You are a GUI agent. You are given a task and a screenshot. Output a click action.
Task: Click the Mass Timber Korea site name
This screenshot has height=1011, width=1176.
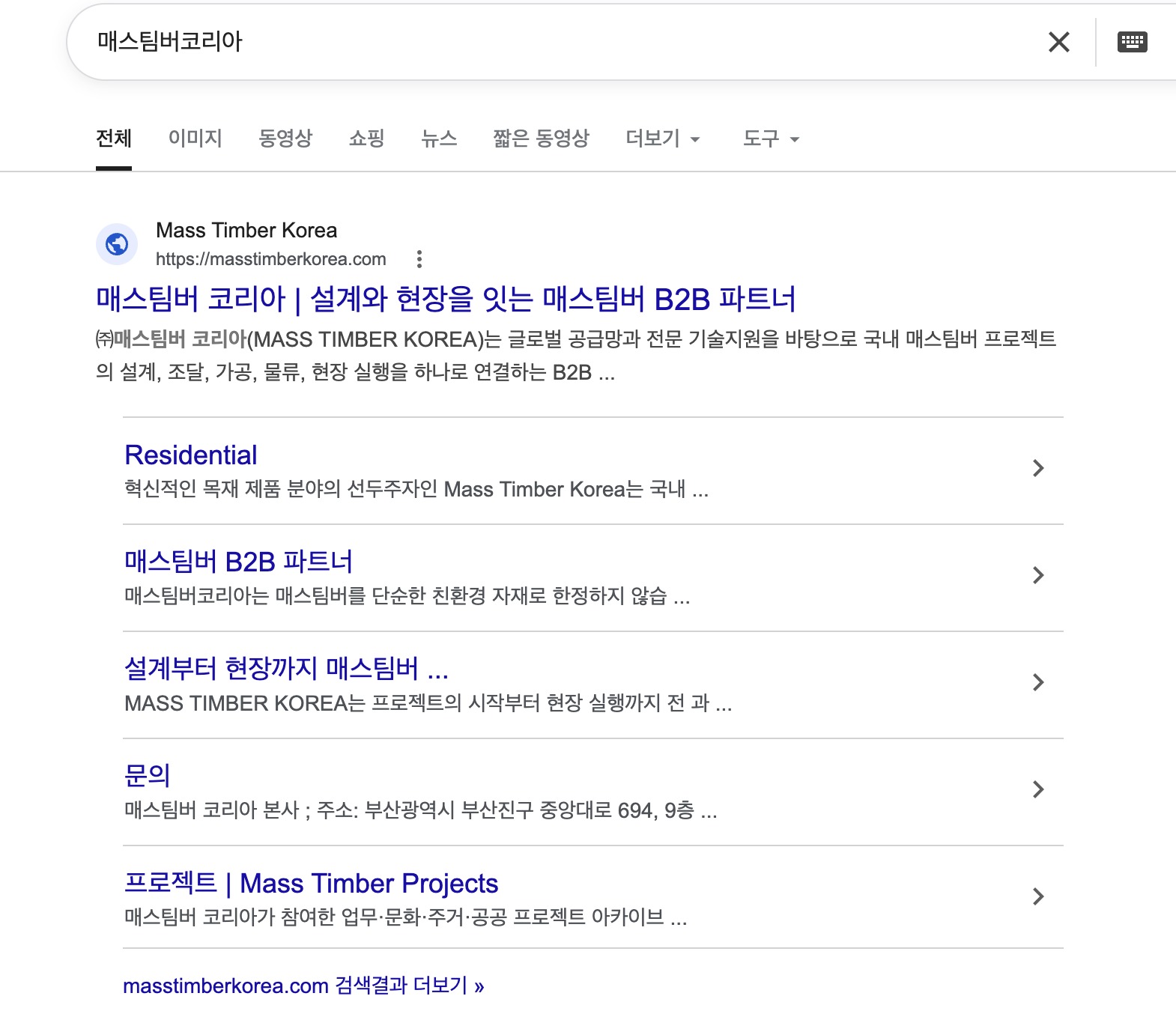click(246, 231)
